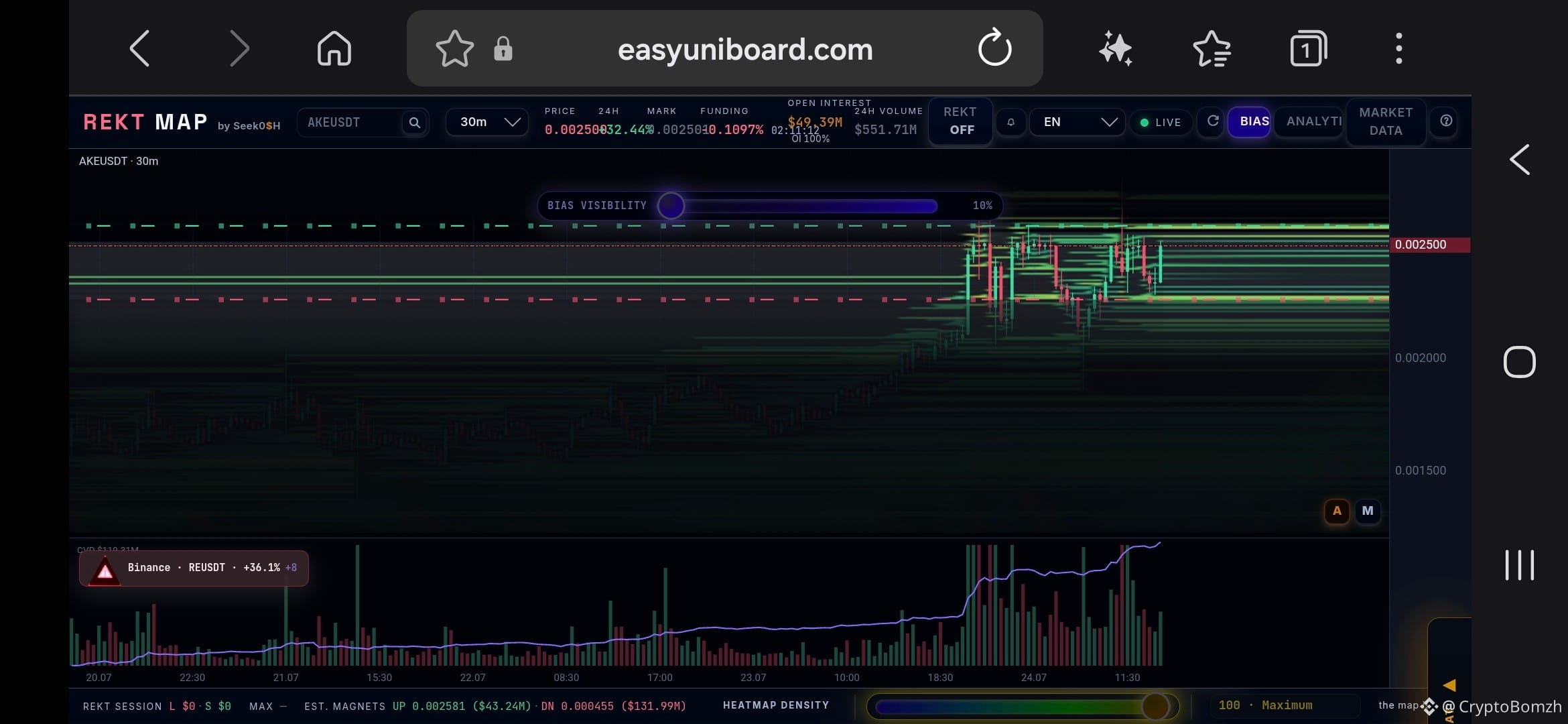Toggle the LIVE status indicator
This screenshot has height=724, width=1568.
pos(1161,123)
